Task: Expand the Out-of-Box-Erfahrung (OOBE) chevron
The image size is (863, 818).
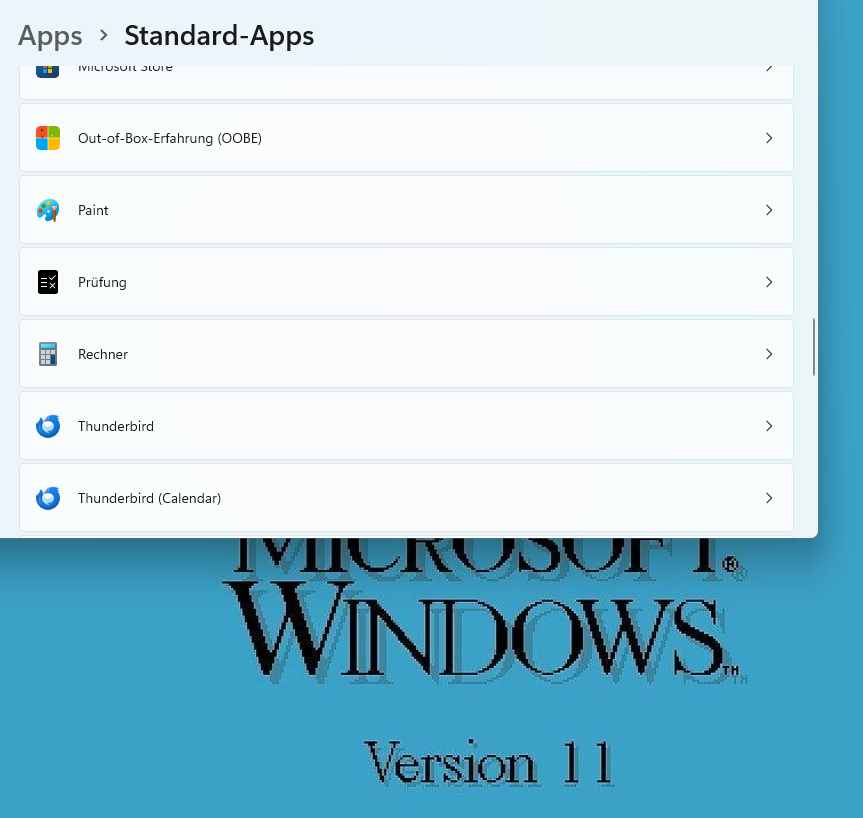Action: [769, 138]
